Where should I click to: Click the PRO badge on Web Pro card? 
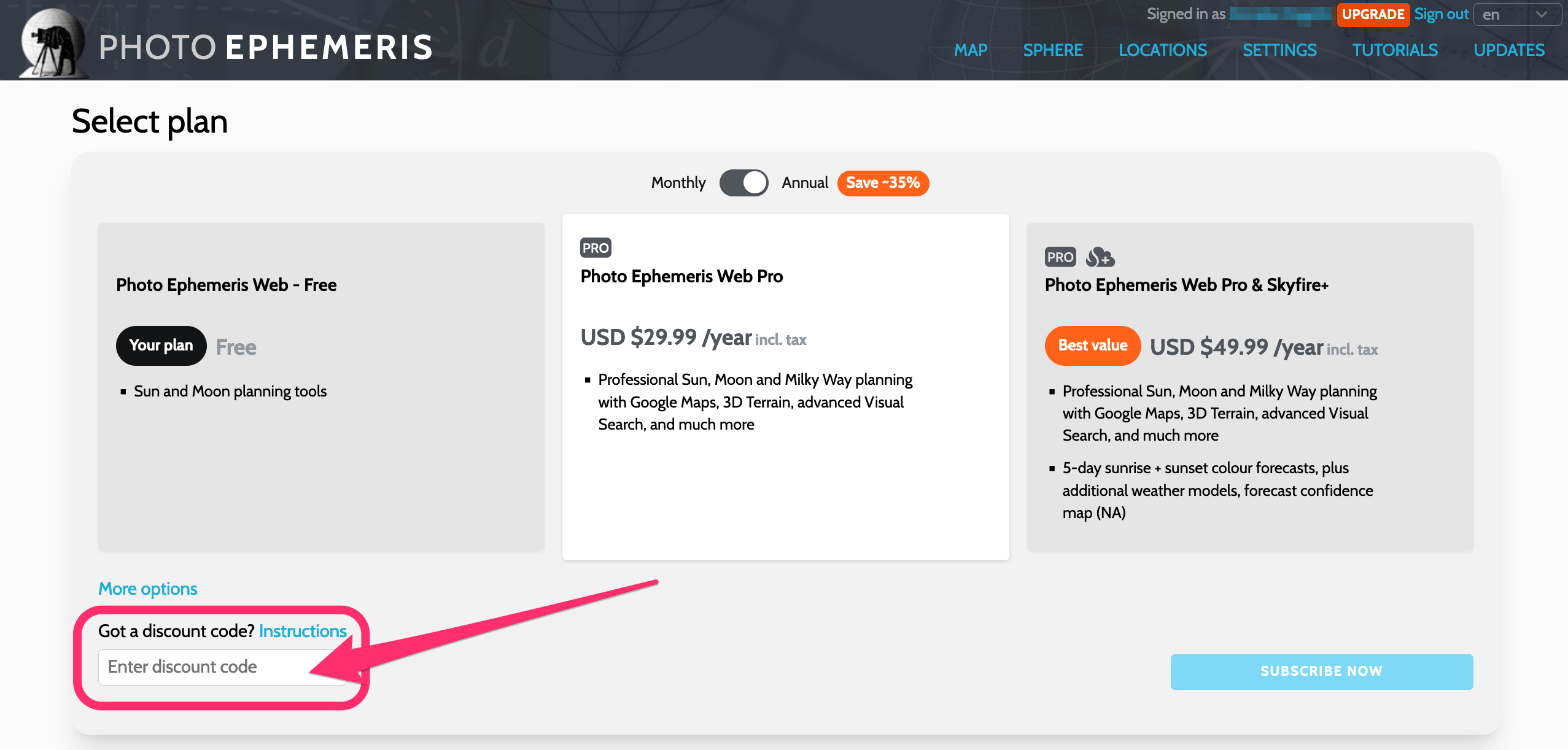[x=596, y=248]
